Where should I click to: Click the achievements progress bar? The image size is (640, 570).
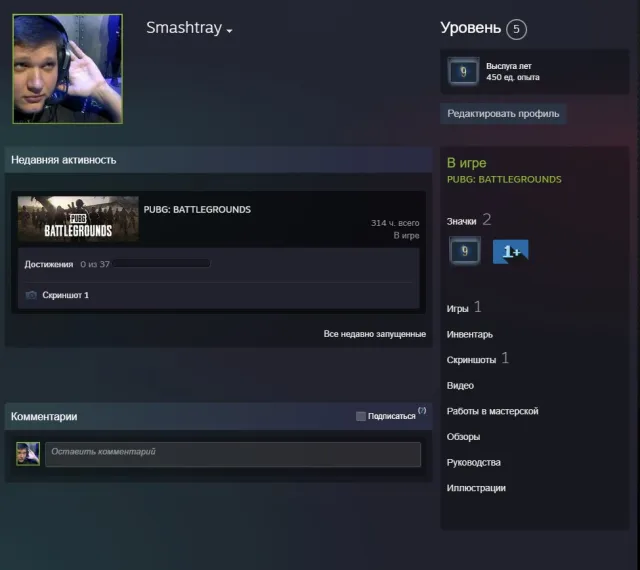tap(162, 263)
